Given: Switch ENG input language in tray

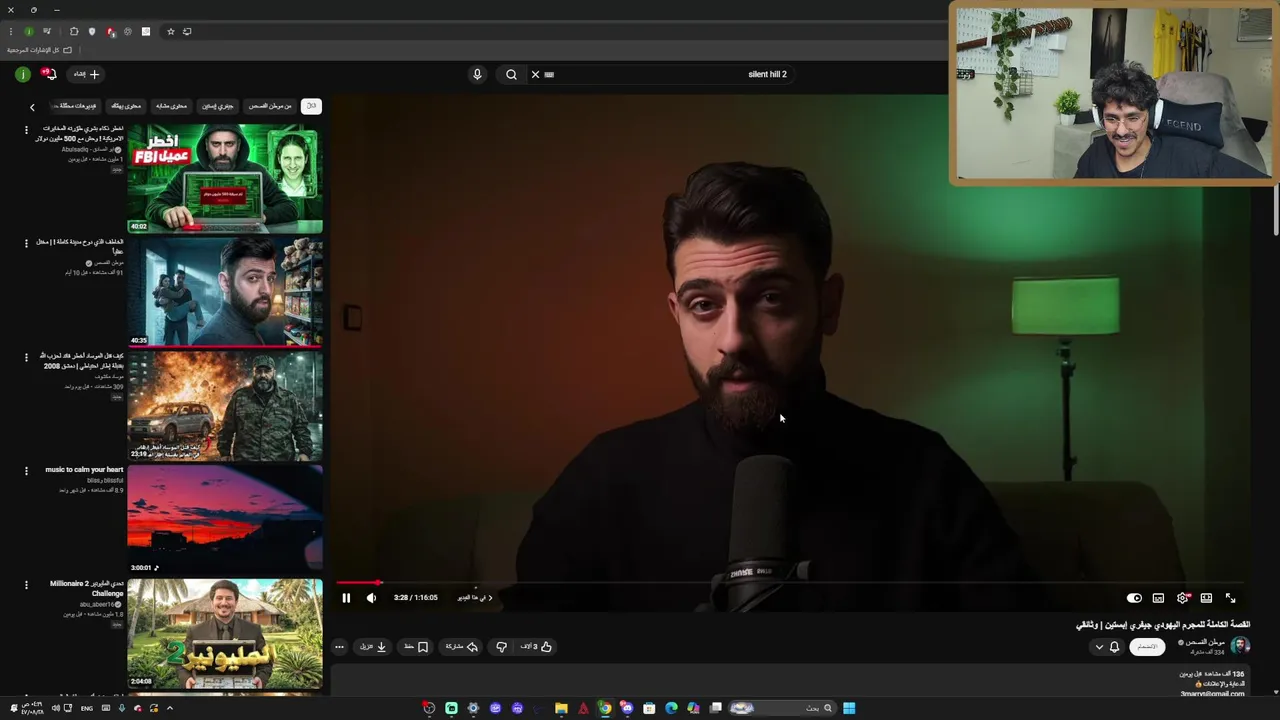Looking at the screenshot, I should coord(87,708).
